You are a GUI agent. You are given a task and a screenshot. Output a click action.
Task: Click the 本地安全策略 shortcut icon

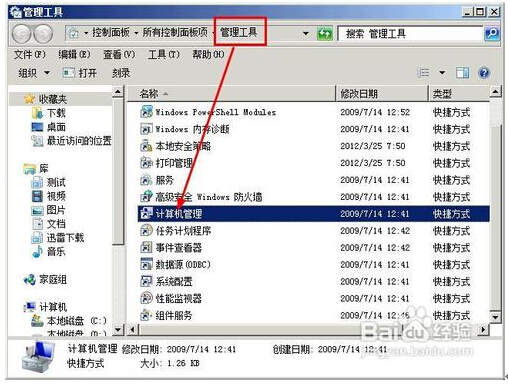pos(146,146)
